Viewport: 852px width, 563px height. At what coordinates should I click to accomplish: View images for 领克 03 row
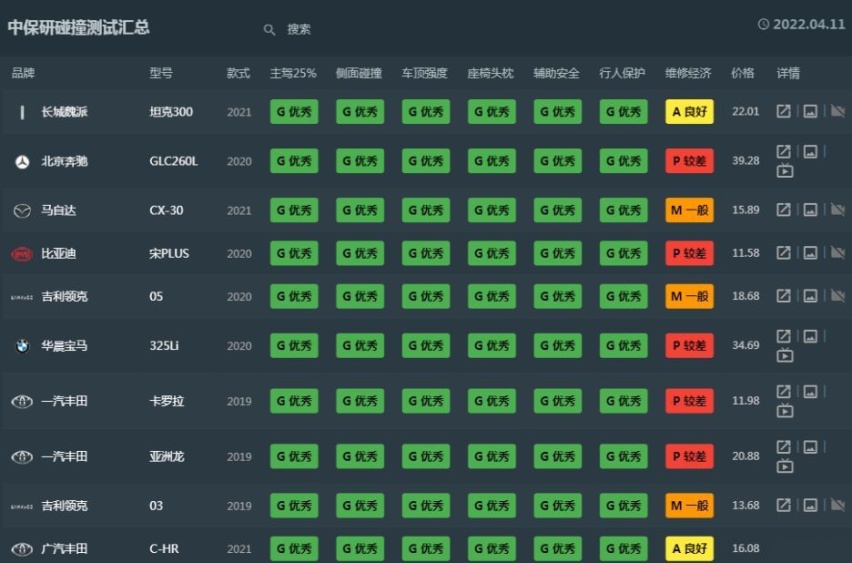810,505
